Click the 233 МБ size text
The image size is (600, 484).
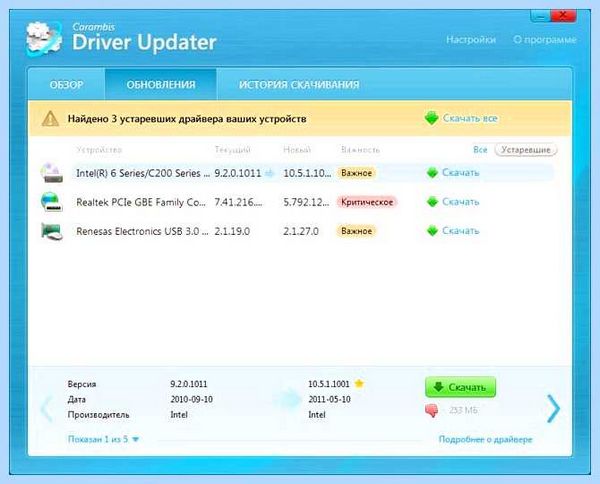(463, 411)
